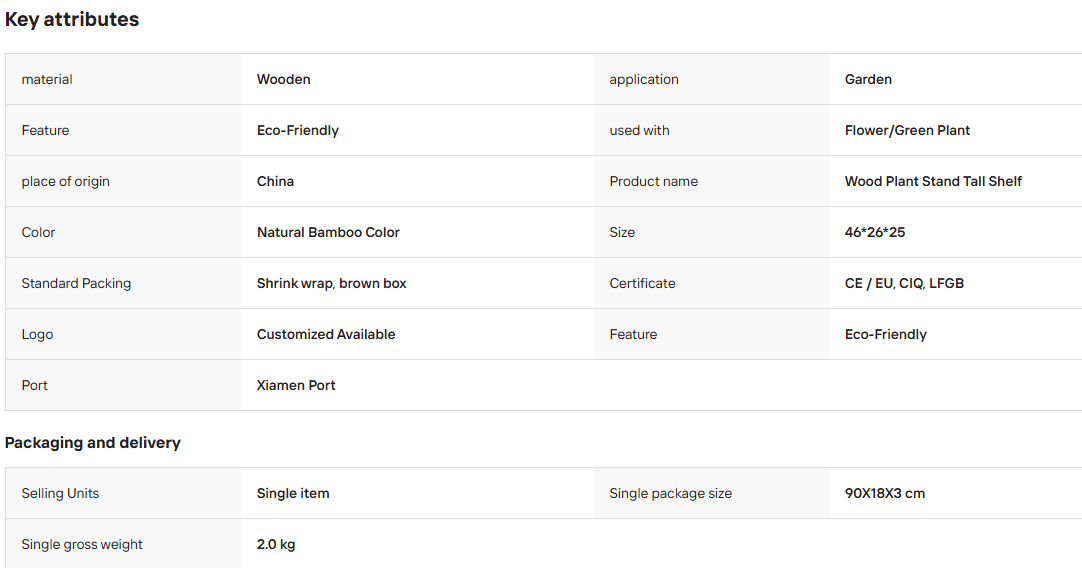Viewport: 1082px width, 568px height.
Task: Select the 46*26*25 size value
Action: [x=875, y=233]
